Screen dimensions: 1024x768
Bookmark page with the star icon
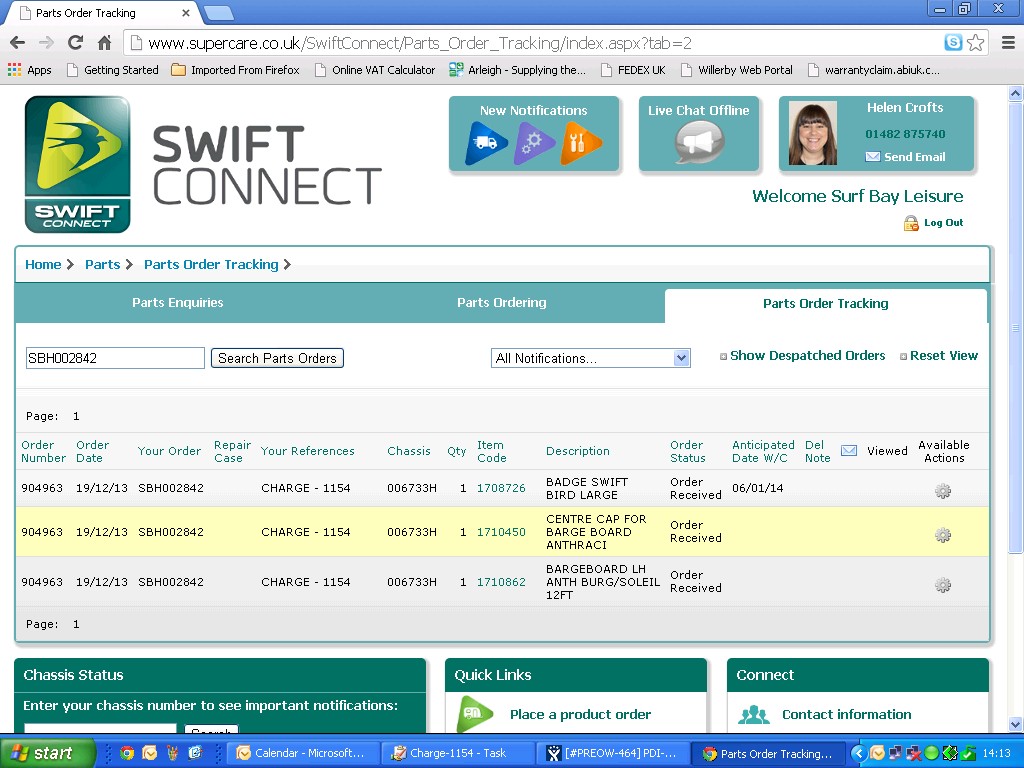tap(976, 43)
